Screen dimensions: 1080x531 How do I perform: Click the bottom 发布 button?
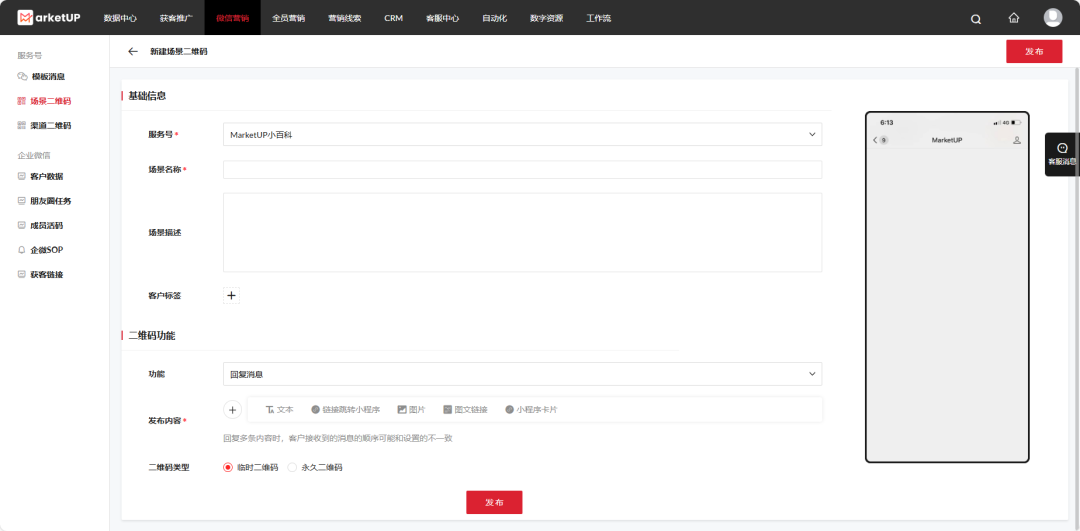(x=494, y=502)
